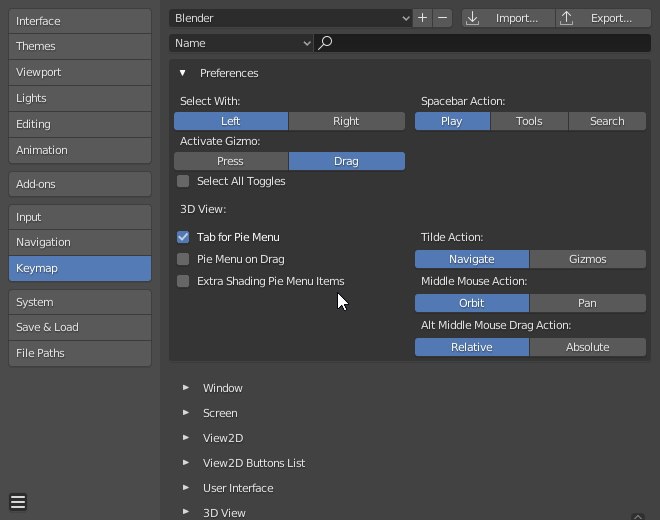Open the File Paths preferences tab
Viewport: 660px width, 520px height.
click(80, 353)
